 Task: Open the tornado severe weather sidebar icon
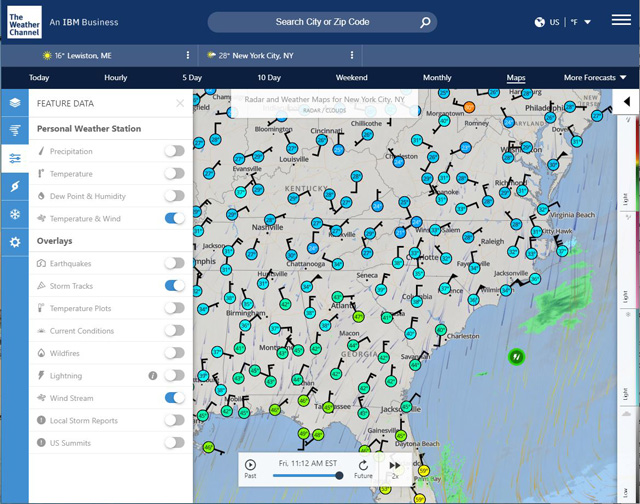(x=15, y=130)
